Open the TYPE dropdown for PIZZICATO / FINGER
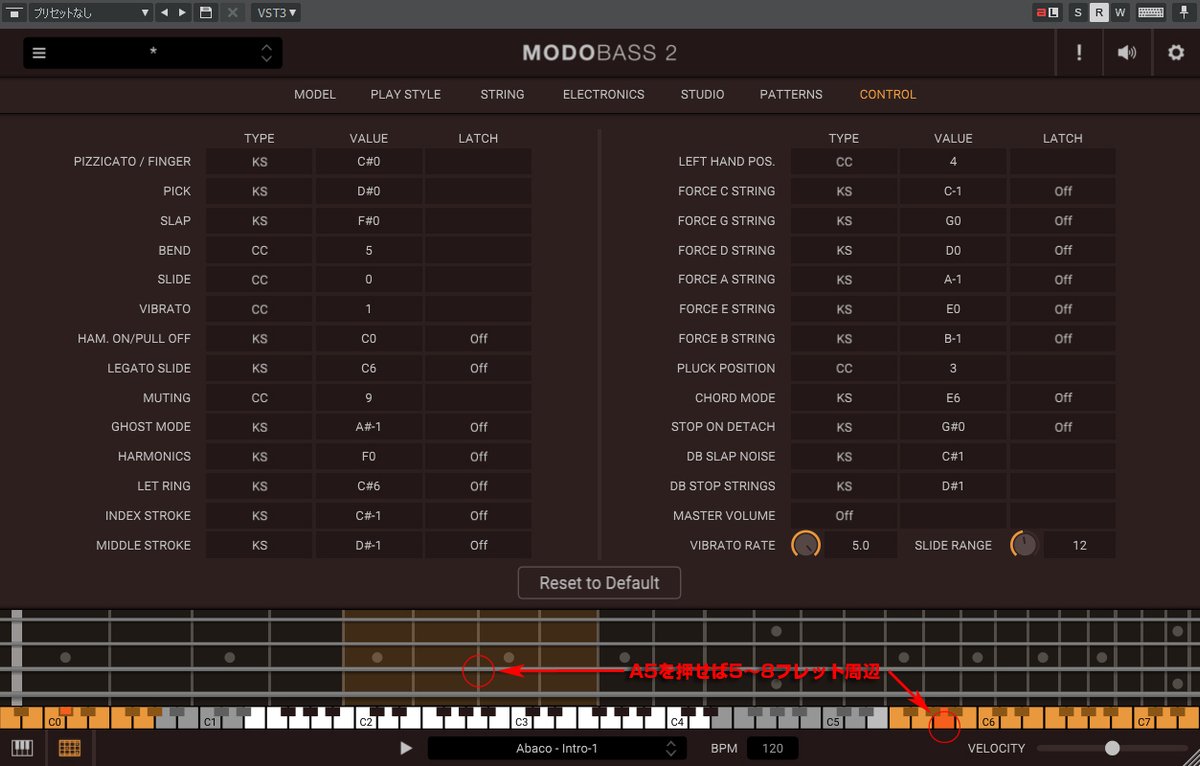The image size is (1200, 766). (x=259, y=161)
